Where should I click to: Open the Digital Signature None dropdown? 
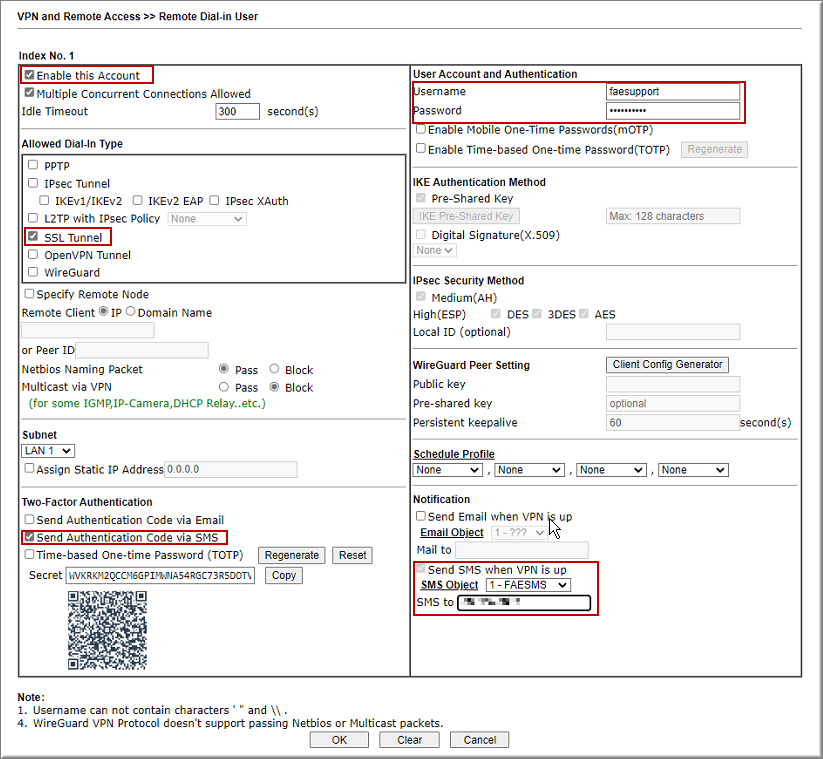point(435,250)
